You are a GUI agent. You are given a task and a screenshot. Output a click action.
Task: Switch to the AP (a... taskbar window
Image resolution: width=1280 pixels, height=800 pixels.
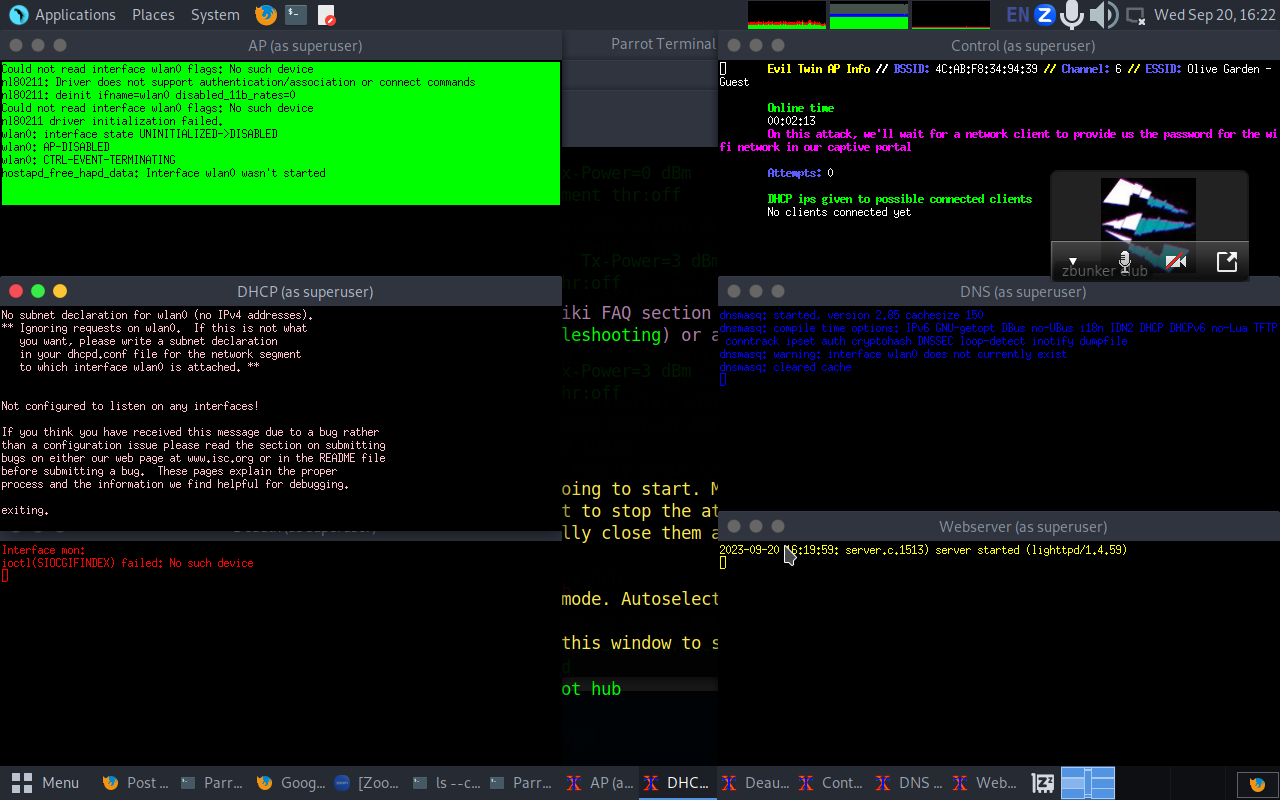point(598,783)
